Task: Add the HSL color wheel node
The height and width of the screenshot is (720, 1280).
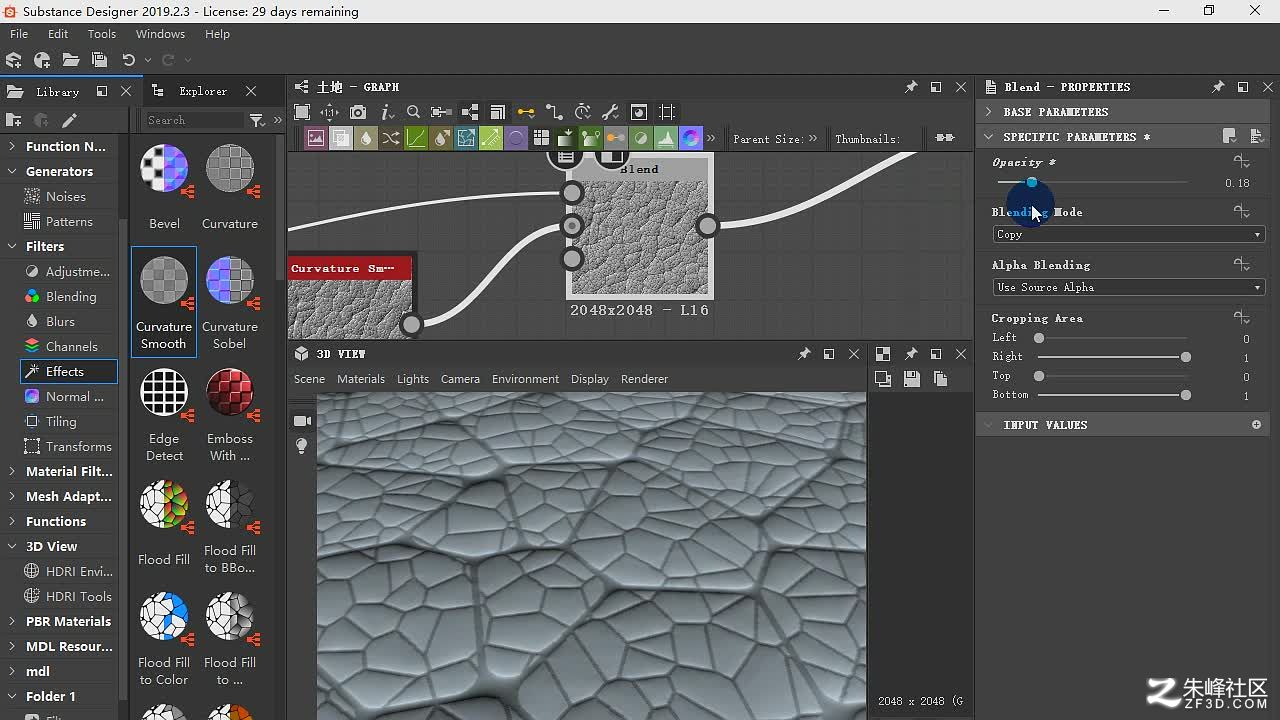Action: tap(691, 138)
